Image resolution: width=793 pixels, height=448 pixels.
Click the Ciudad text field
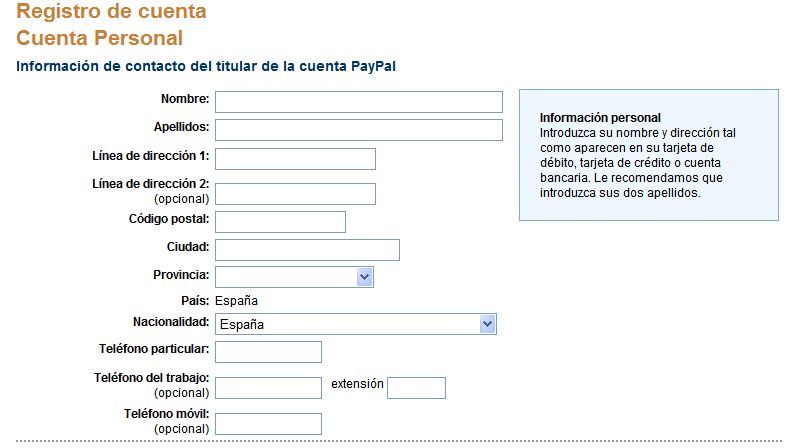[x=307, y=250]
